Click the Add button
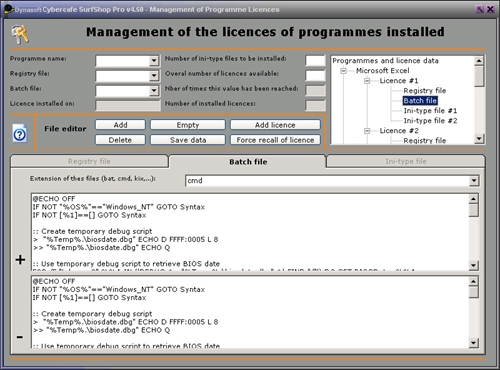 pyautogui.click(x=120, y=125)
